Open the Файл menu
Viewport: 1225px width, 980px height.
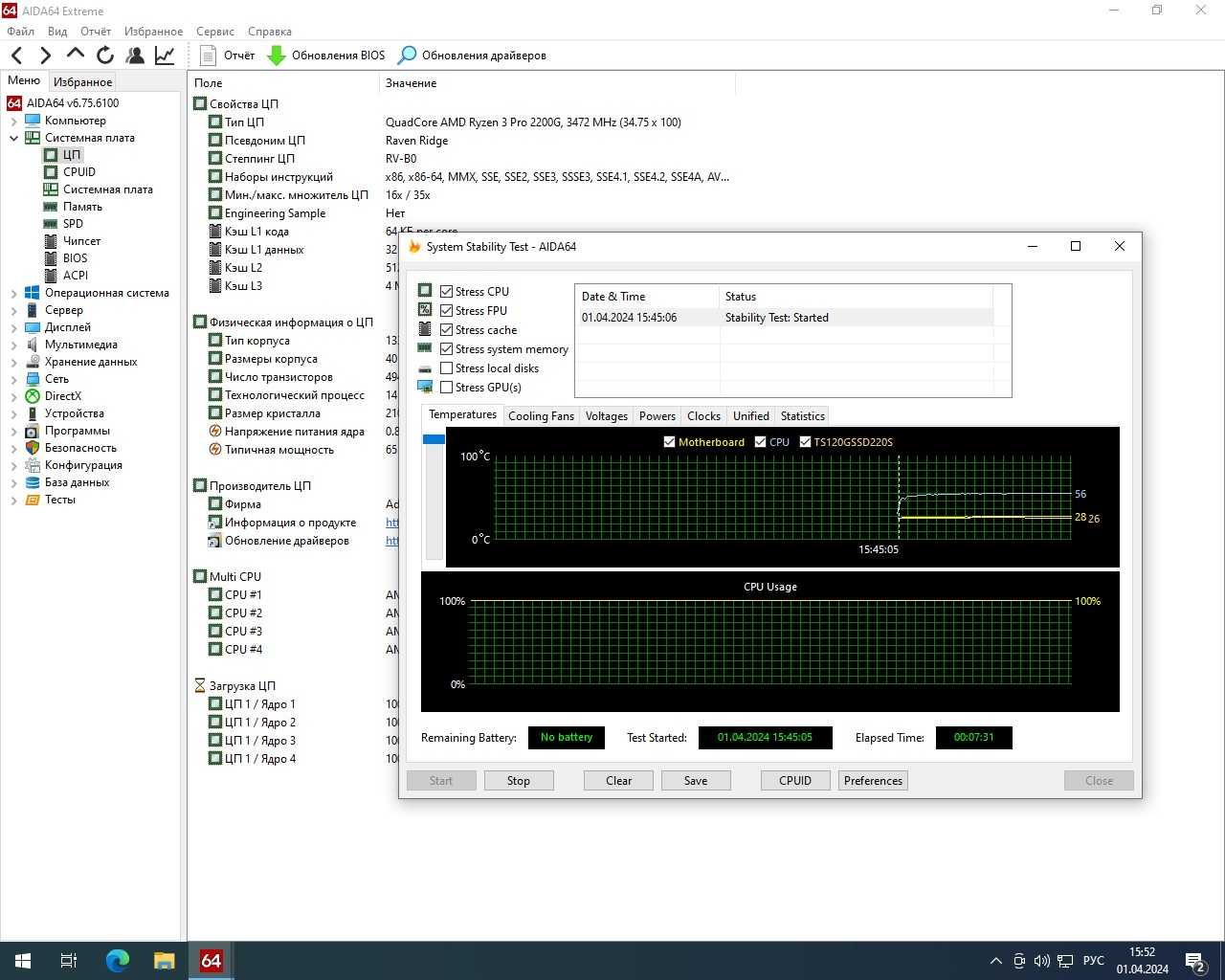click(x=20, y=32)
